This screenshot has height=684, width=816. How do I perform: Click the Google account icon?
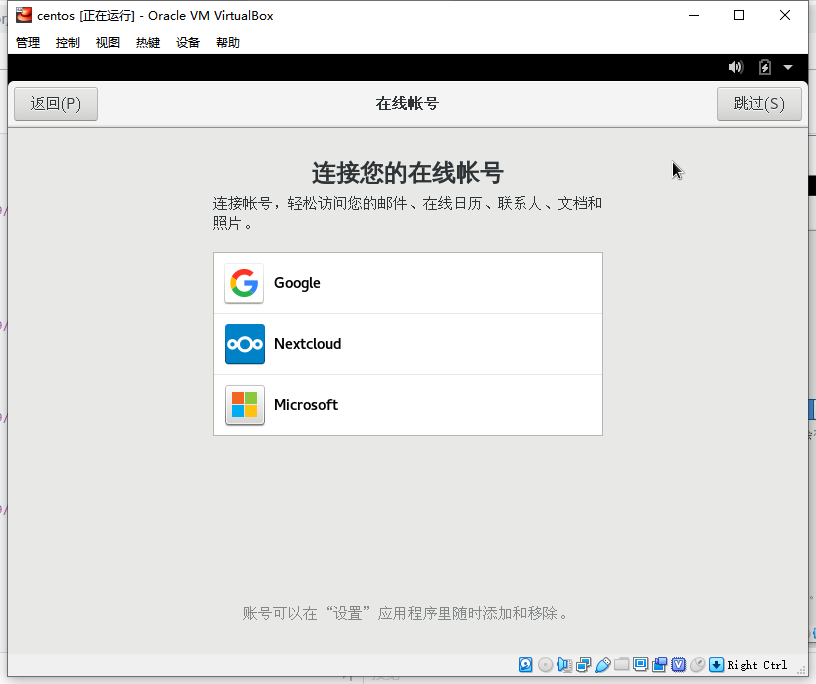tap(244, 283)
